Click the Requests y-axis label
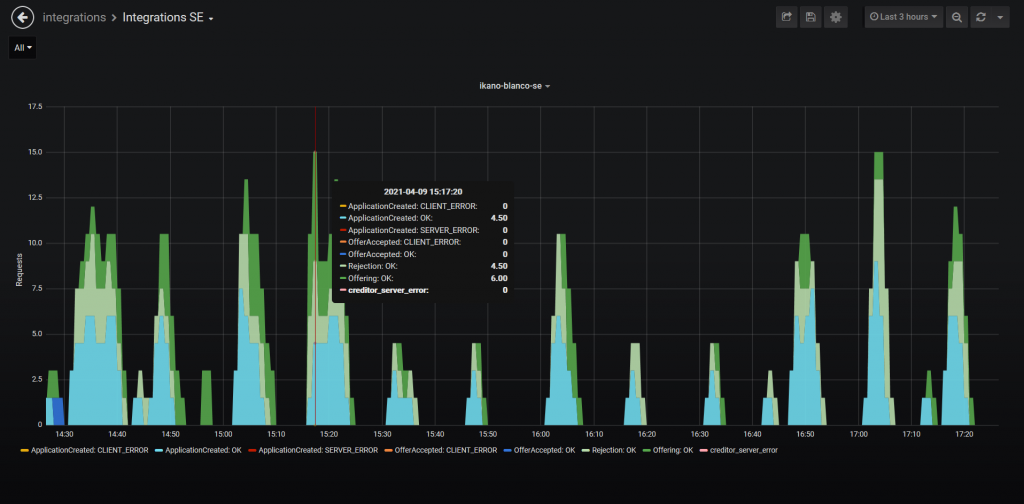Screen dimensions: 1024x504 (x=19, y=270)
